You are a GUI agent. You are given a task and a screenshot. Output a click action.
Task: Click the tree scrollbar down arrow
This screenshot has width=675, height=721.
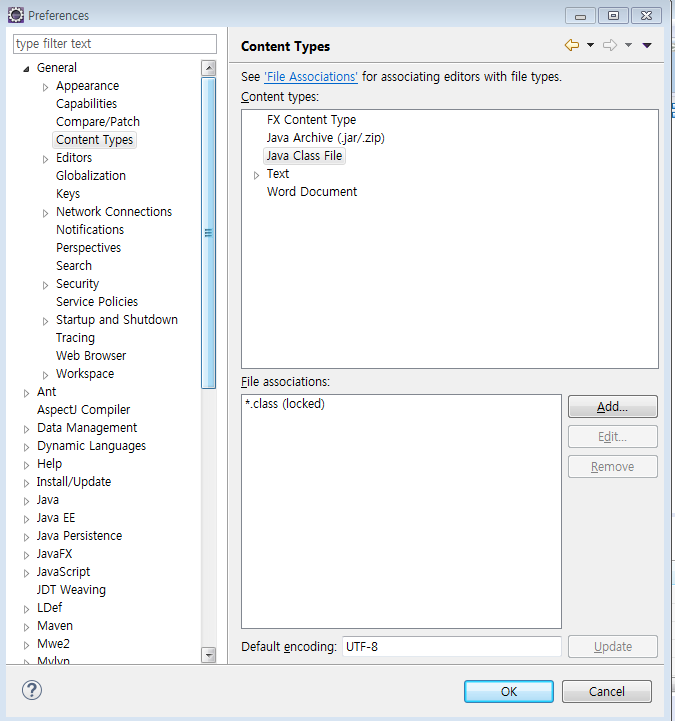click(209, 654)
